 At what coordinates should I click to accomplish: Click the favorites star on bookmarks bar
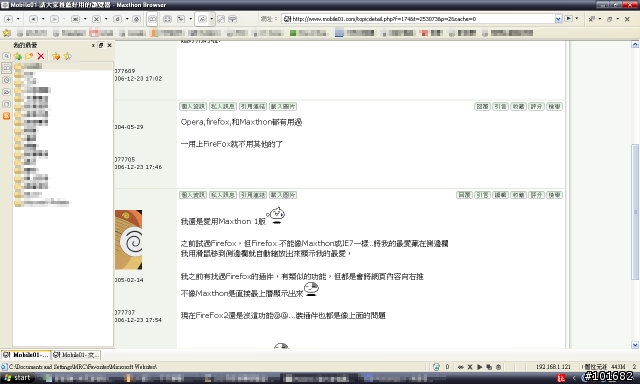[7, 33]
